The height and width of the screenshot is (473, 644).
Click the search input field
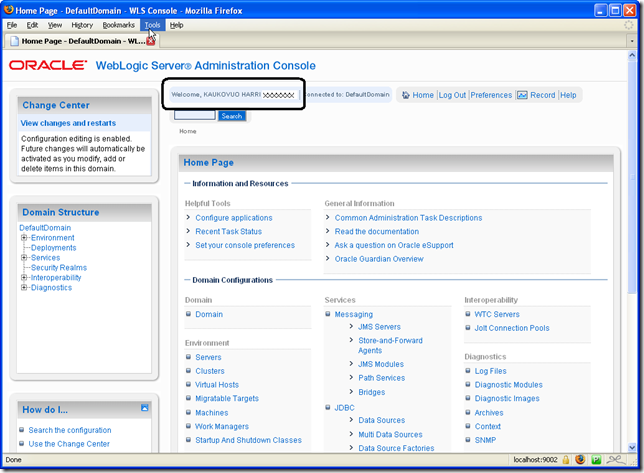194,116
